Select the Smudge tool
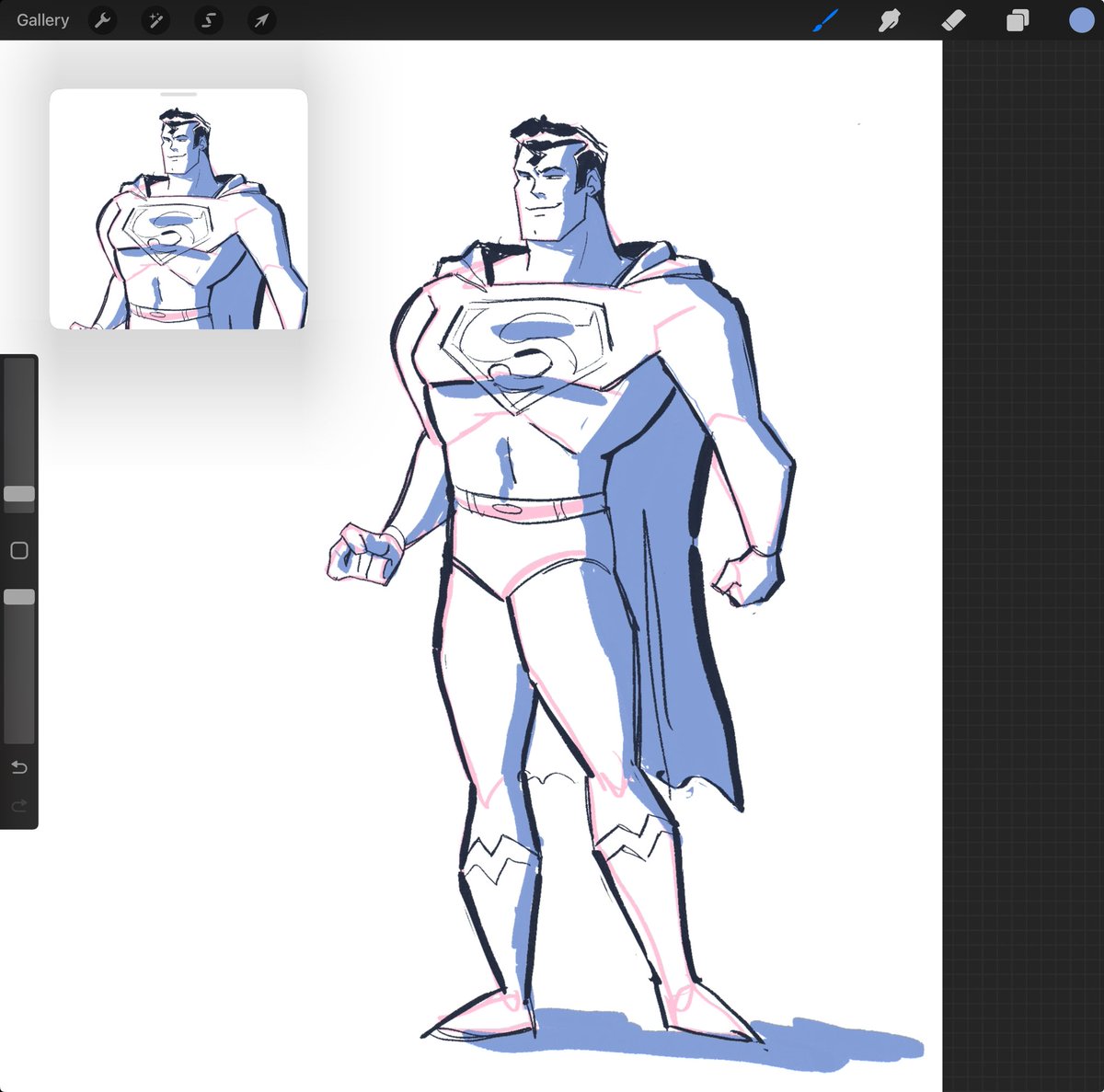The height and width of the screenshot is (1092, 1104). pyautogui.click(x=890, y=20)
